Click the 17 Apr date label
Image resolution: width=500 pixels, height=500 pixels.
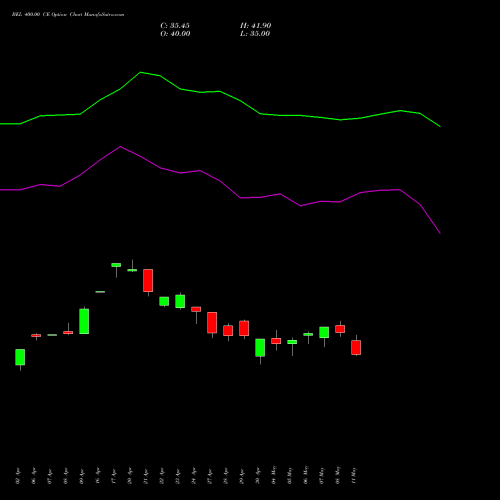coord(114,476)
